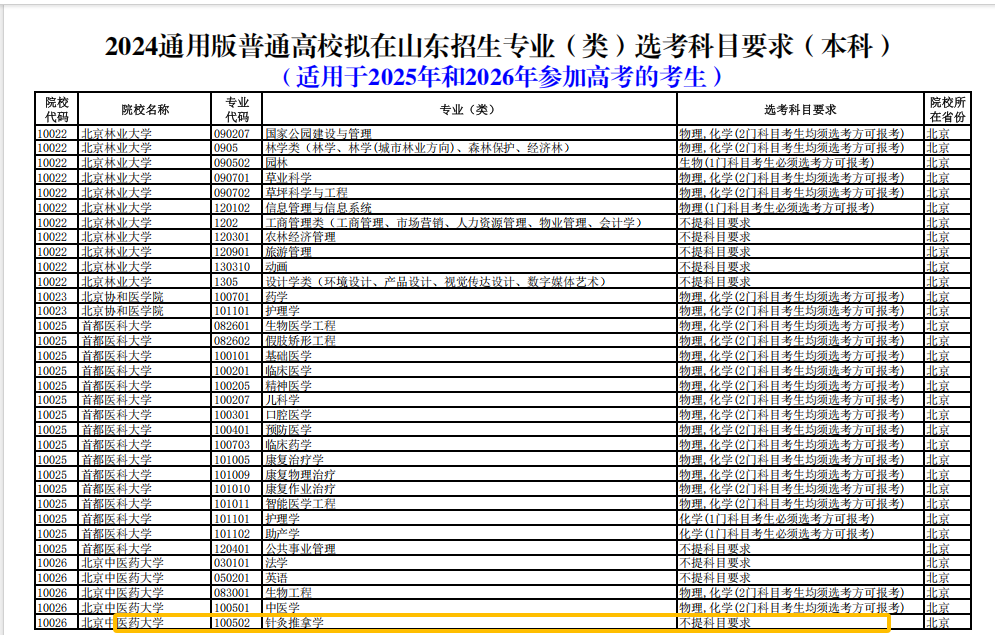Click '首都医科大学' in the 公共事业管理 row
Screen dimensions: 995x635
point(116,549)
